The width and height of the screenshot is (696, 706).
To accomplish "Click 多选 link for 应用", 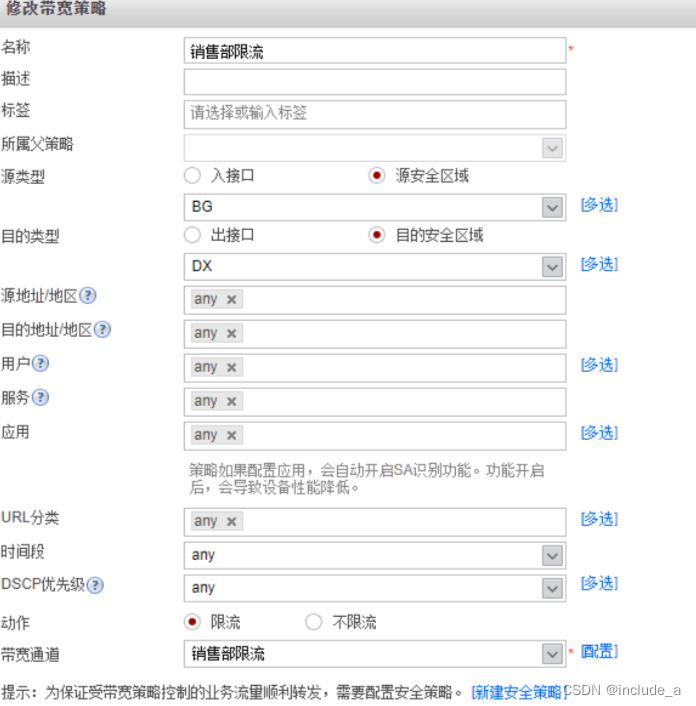I will pos(599,433).
